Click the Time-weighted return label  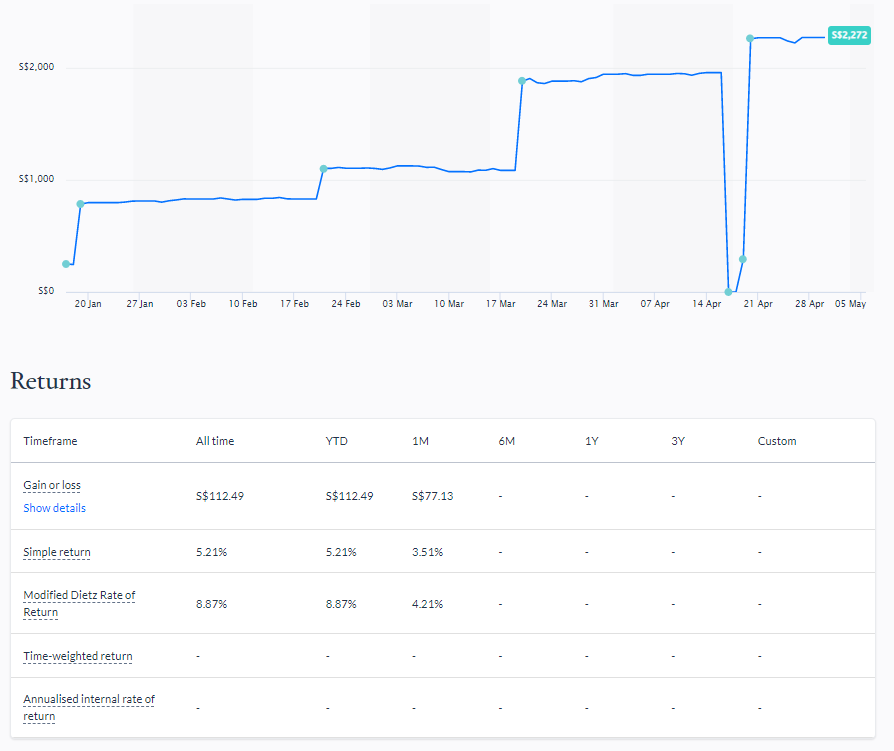pos(78,656)
